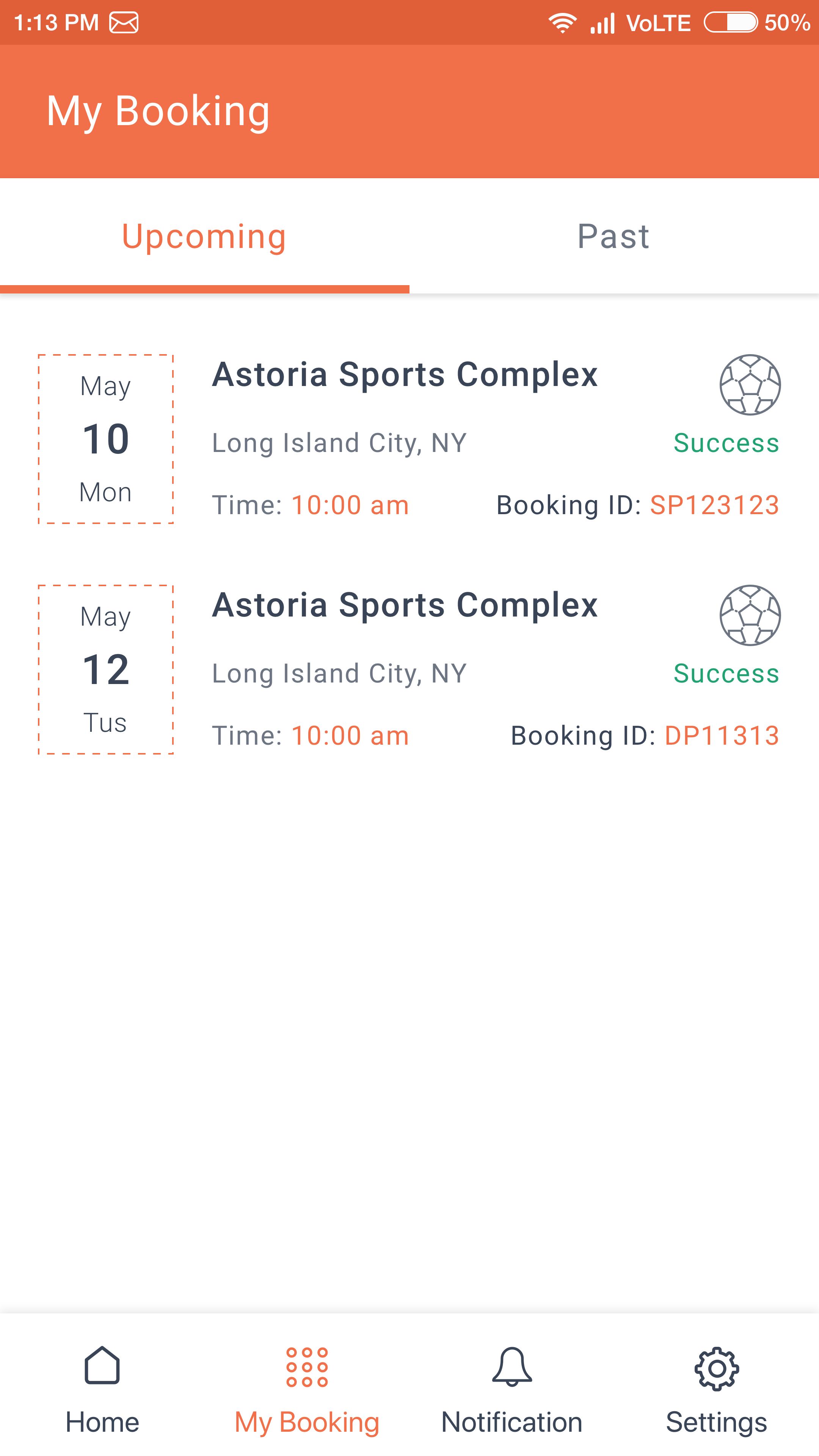Viewport: 819px width, 1456px height.
Task: Tap soccer ball icon on May 12 booking
Action: [x=750, y=615]
